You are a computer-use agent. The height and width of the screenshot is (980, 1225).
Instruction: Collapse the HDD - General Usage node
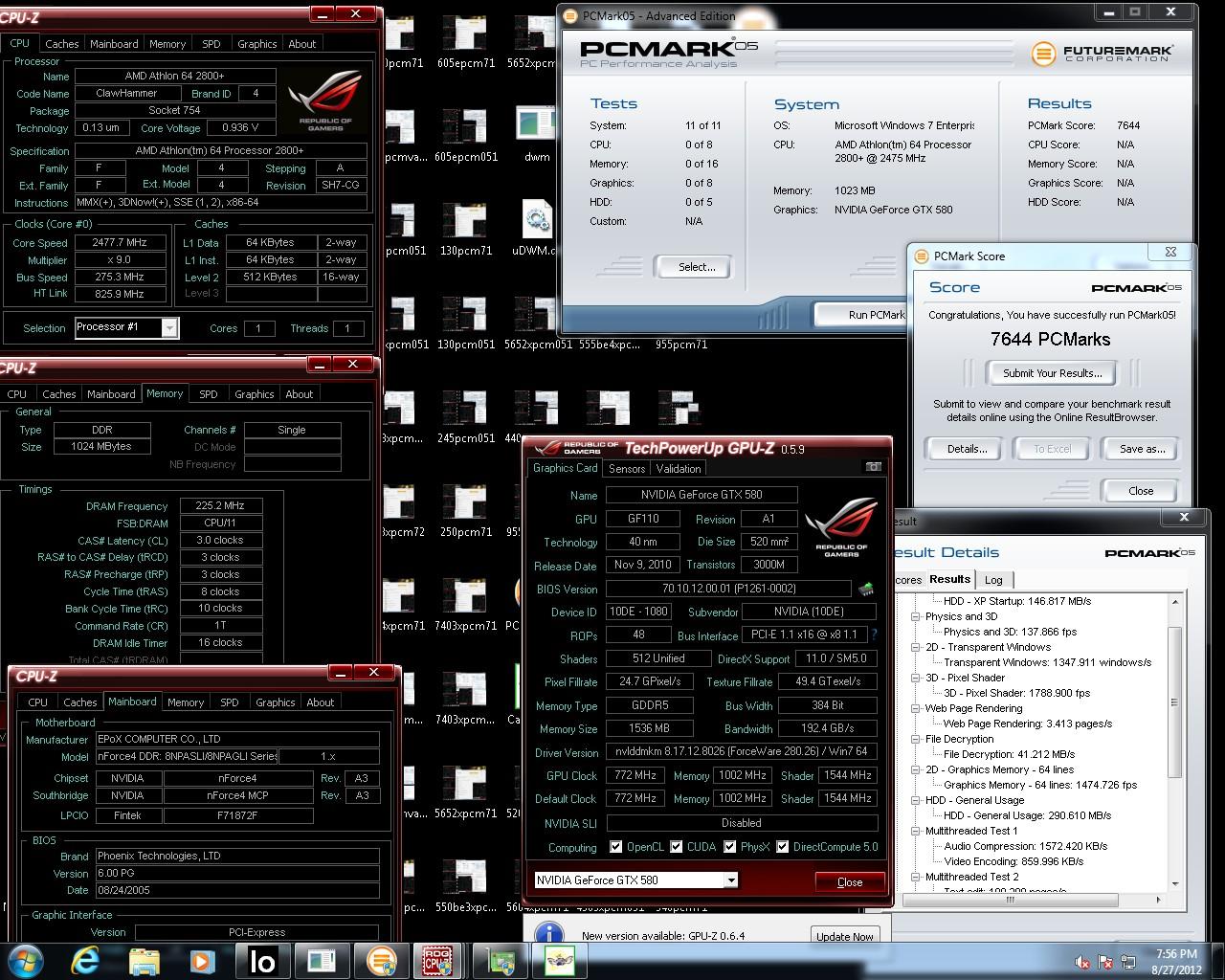coord(916,800)
